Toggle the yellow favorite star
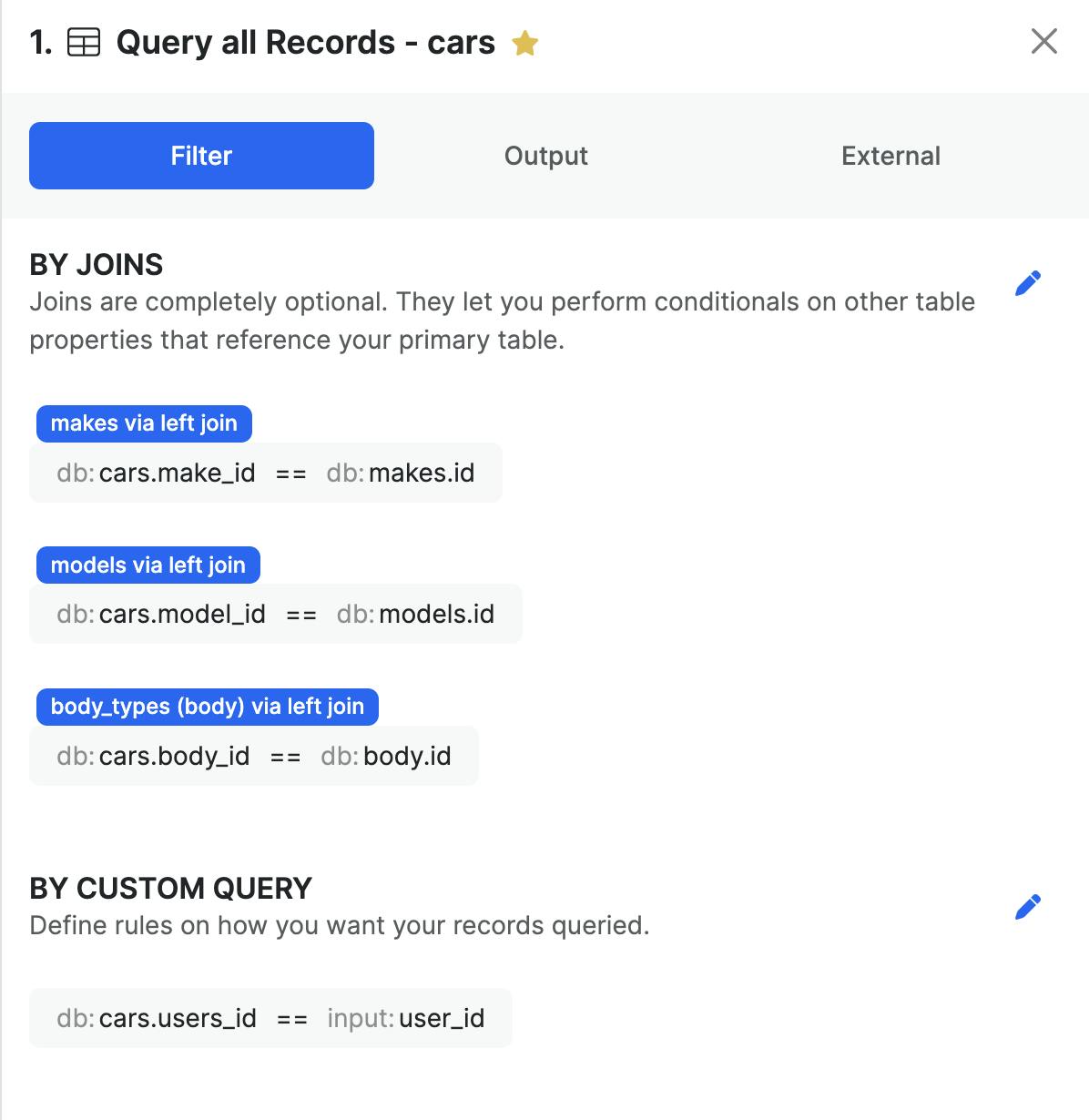Screen dimensions: 1089x1120 524,43
